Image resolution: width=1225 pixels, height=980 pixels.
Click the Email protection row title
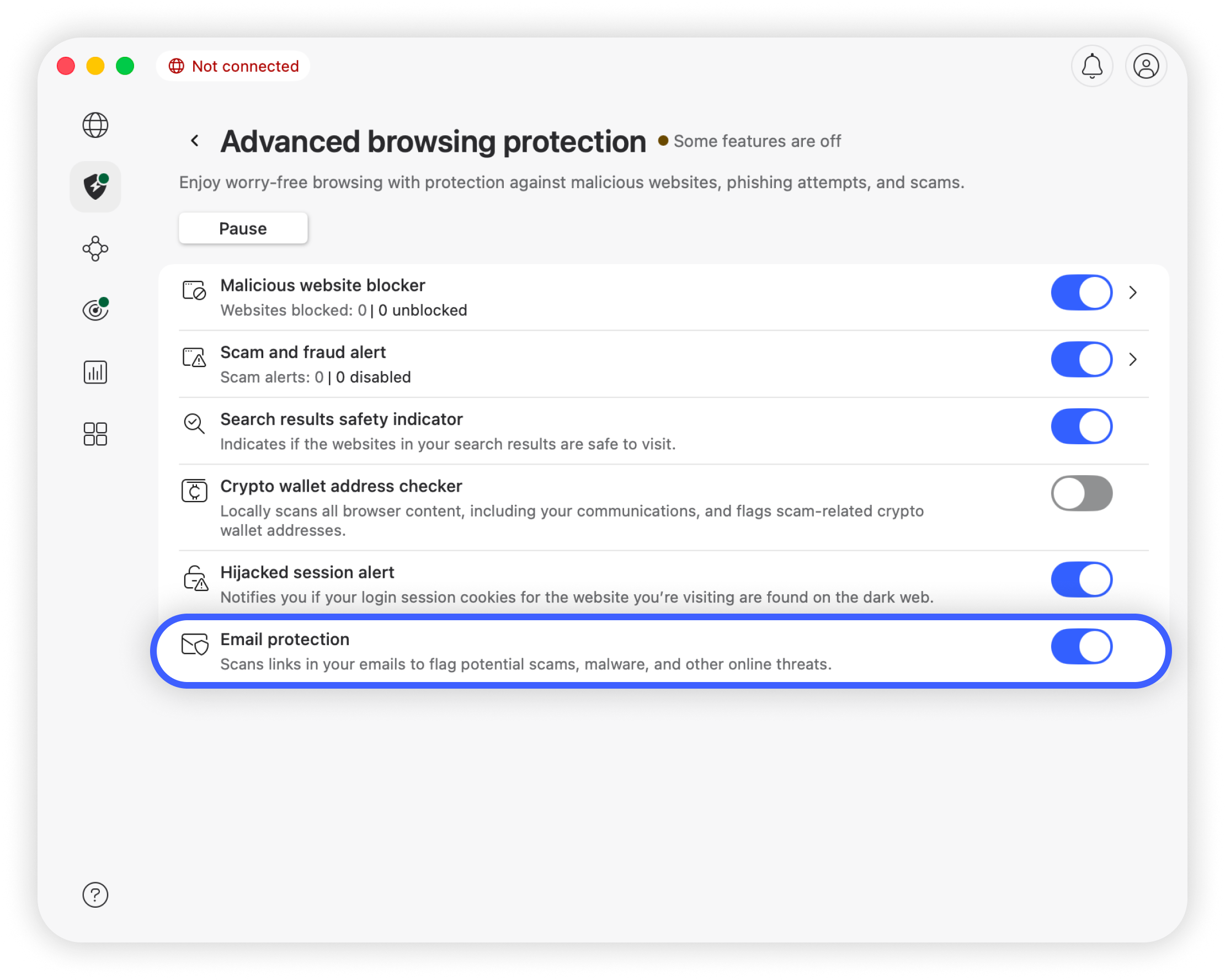tap(285, 640)
